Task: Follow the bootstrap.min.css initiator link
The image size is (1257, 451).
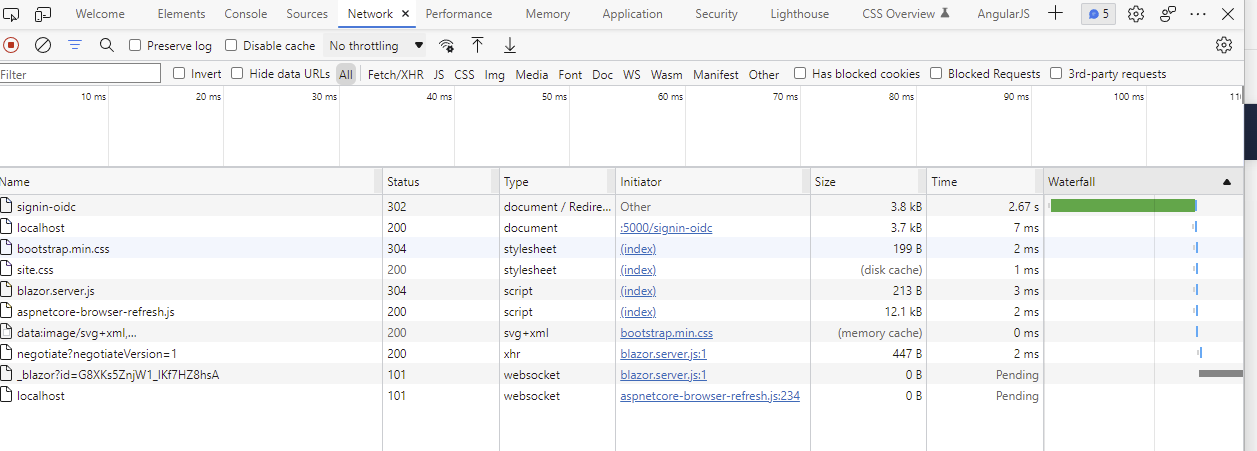Action: click(666, 333)
